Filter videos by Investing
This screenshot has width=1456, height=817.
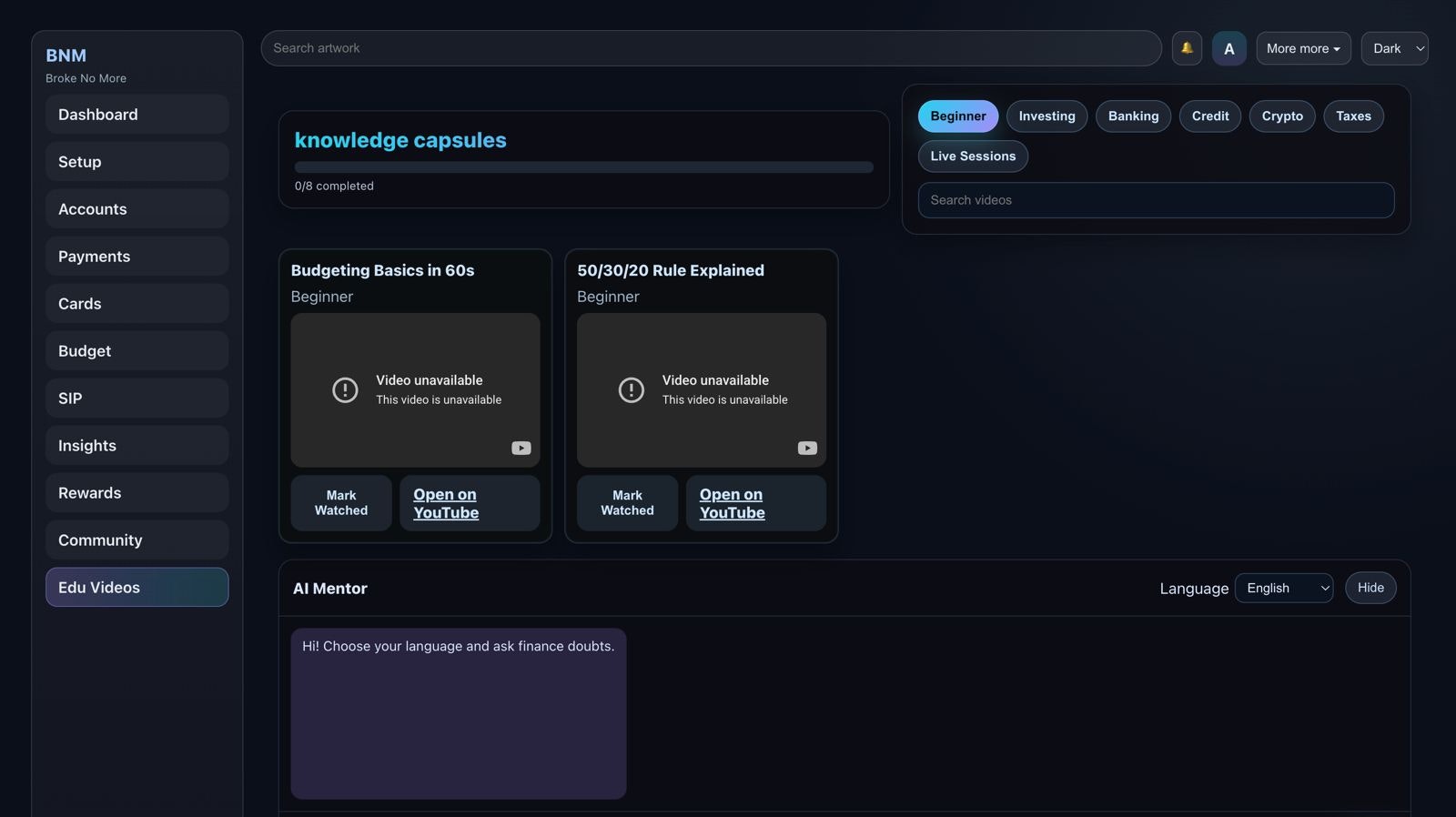1046,116
